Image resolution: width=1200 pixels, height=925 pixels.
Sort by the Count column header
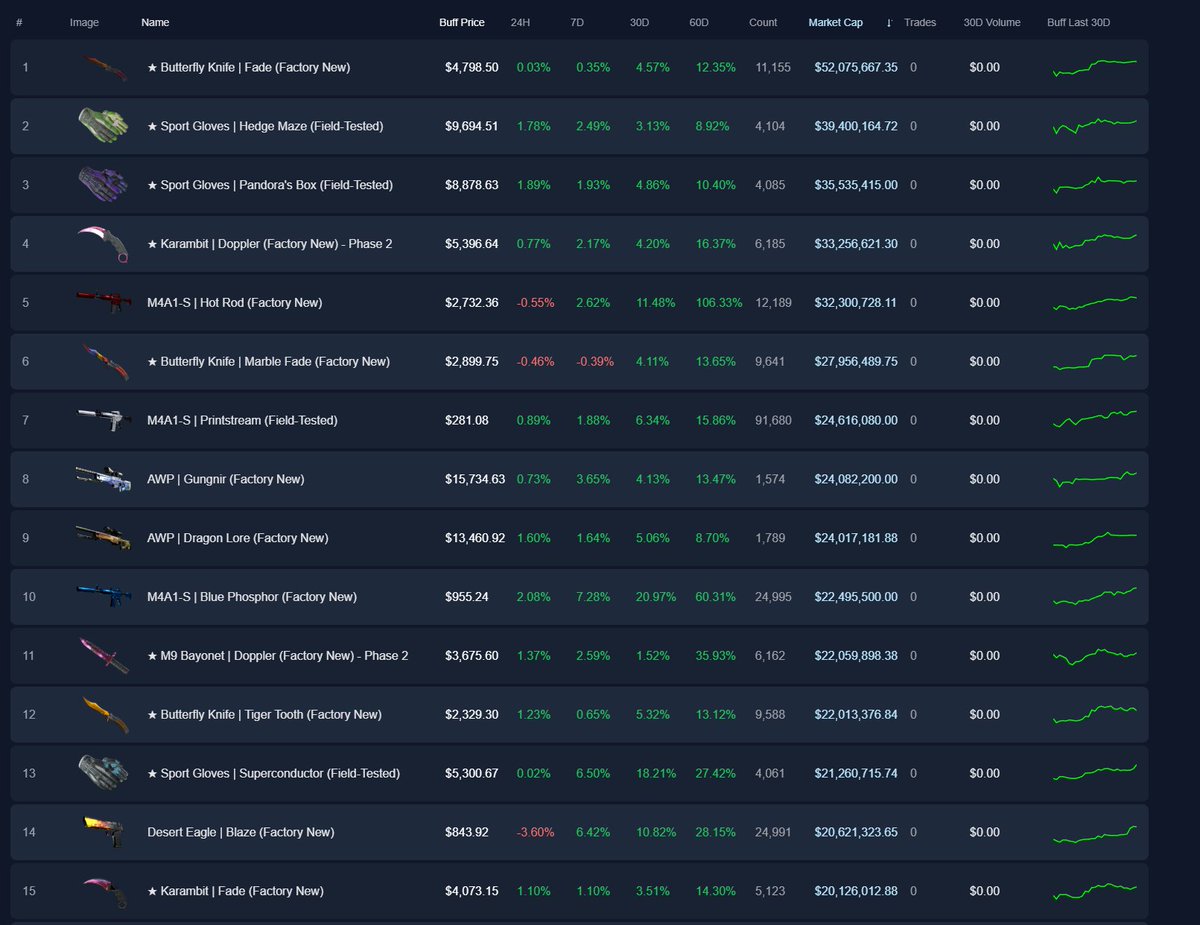pyautogui.click(x=763, y=22)
